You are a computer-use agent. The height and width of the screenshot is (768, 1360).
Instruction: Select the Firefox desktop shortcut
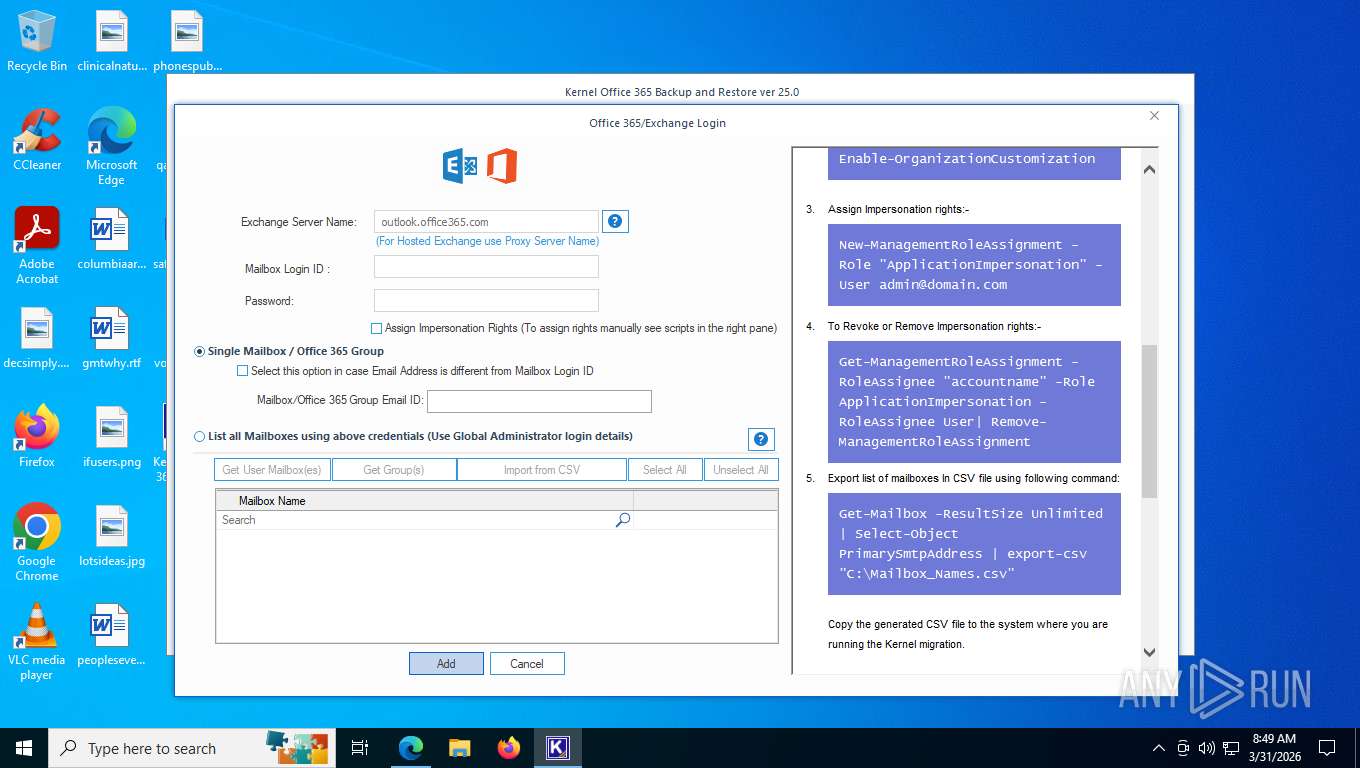[x=37, y=436]
